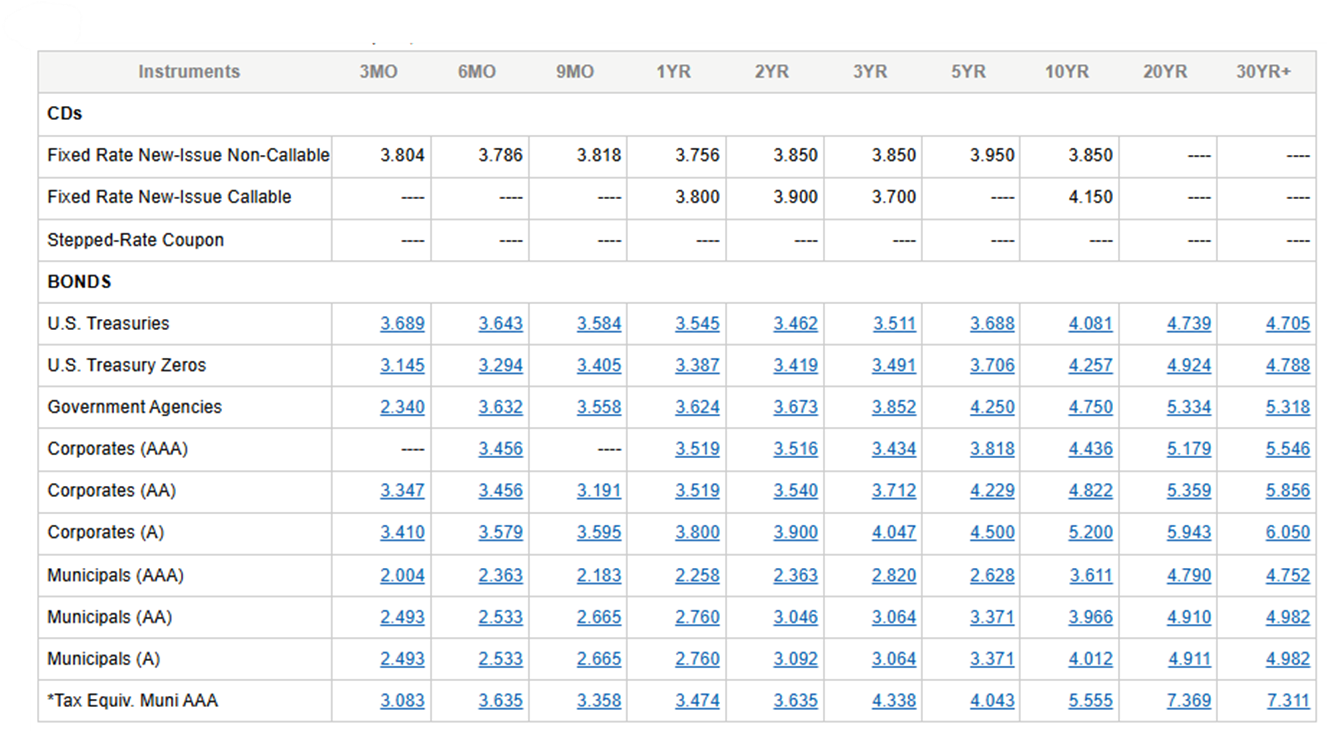The image size is (1327, 731).
Task: Click the 30YR+ Corporates (A) yield 6.050
Action: coord(1288,533)
